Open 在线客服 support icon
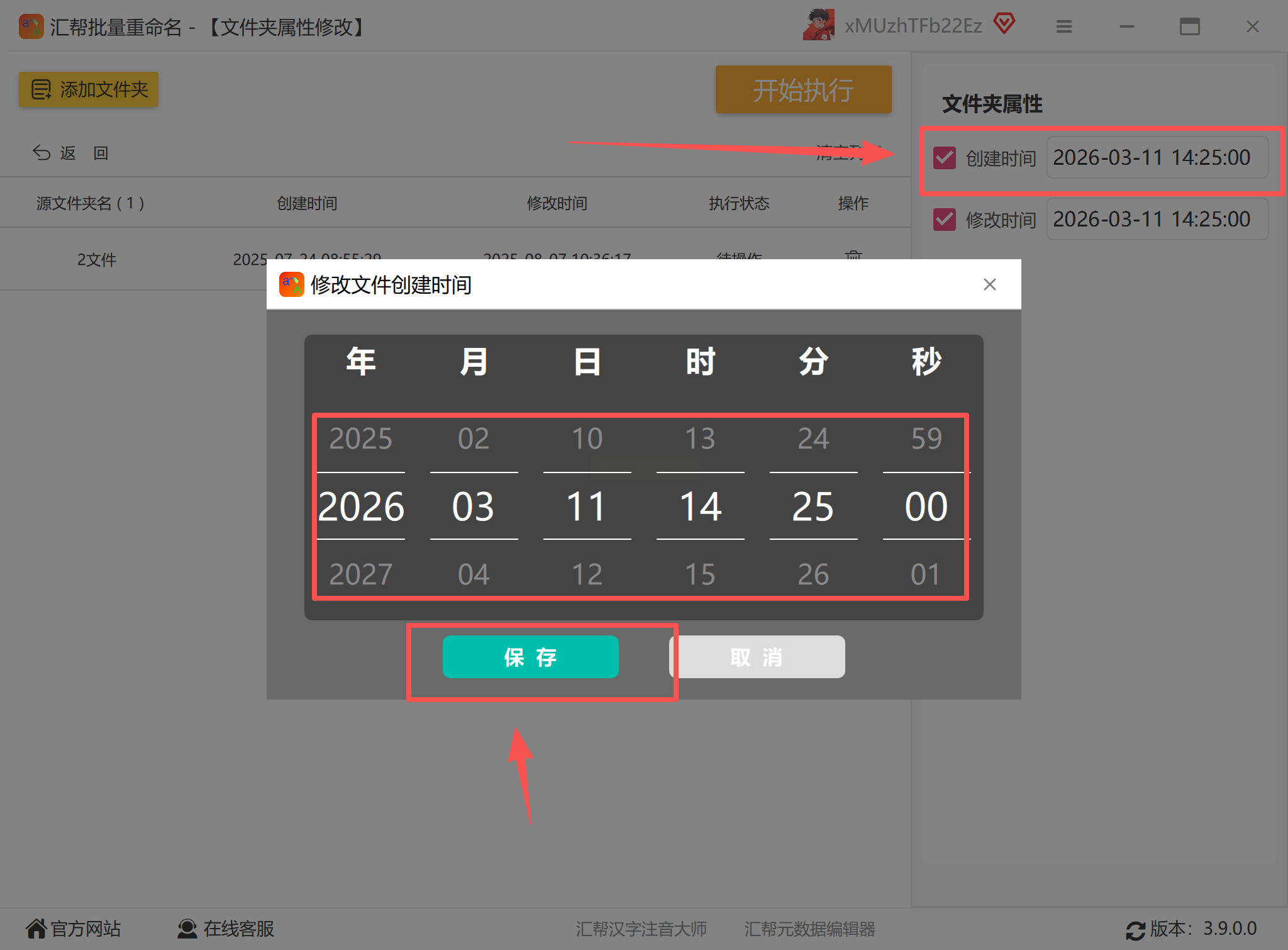 [187, 928]
